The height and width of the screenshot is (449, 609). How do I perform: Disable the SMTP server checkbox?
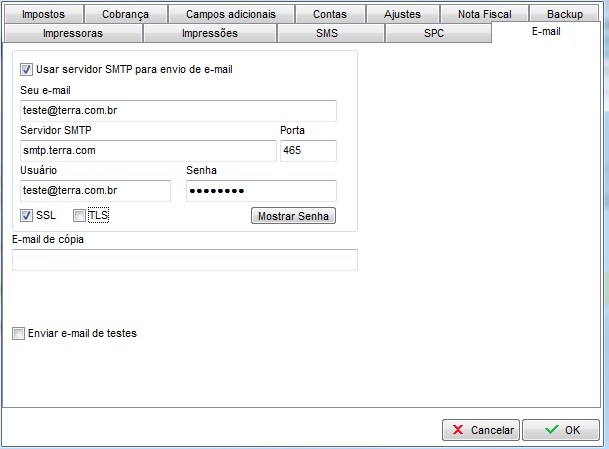coord(26,70)
